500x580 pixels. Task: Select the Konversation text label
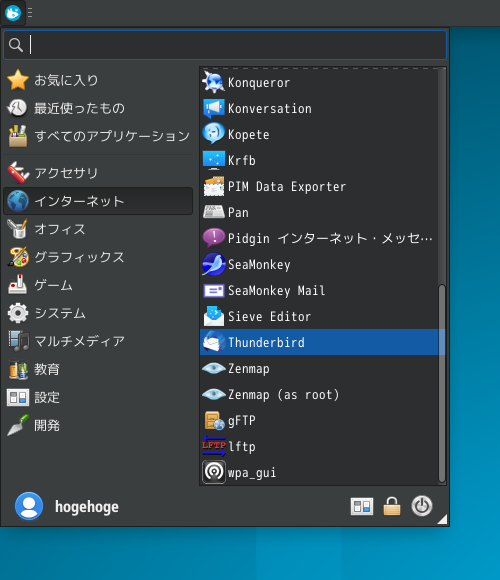coord(270,109)
